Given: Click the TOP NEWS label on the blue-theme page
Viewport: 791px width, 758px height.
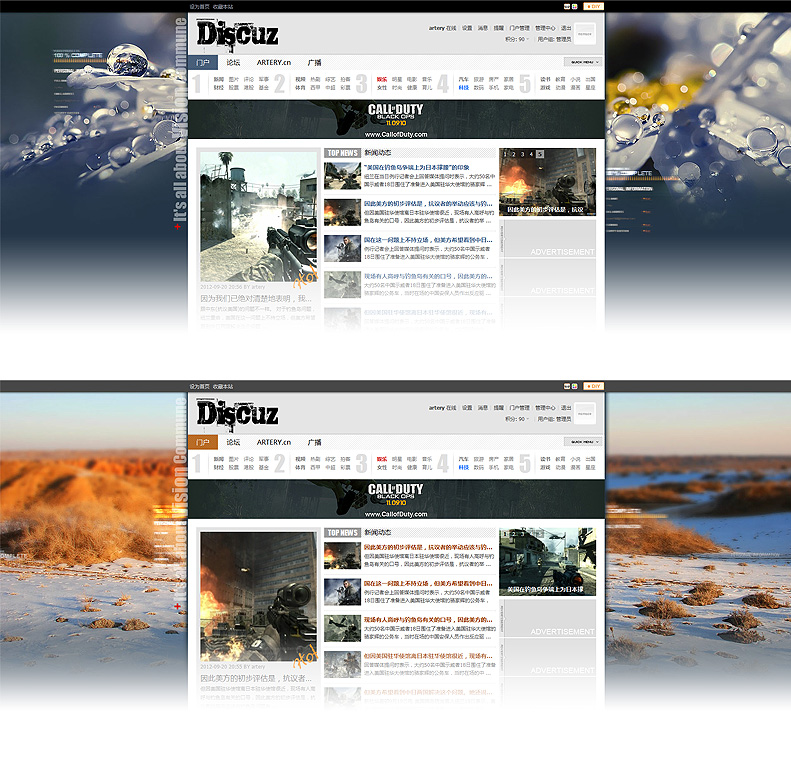Looking at the screenshot, I should 343,153.
